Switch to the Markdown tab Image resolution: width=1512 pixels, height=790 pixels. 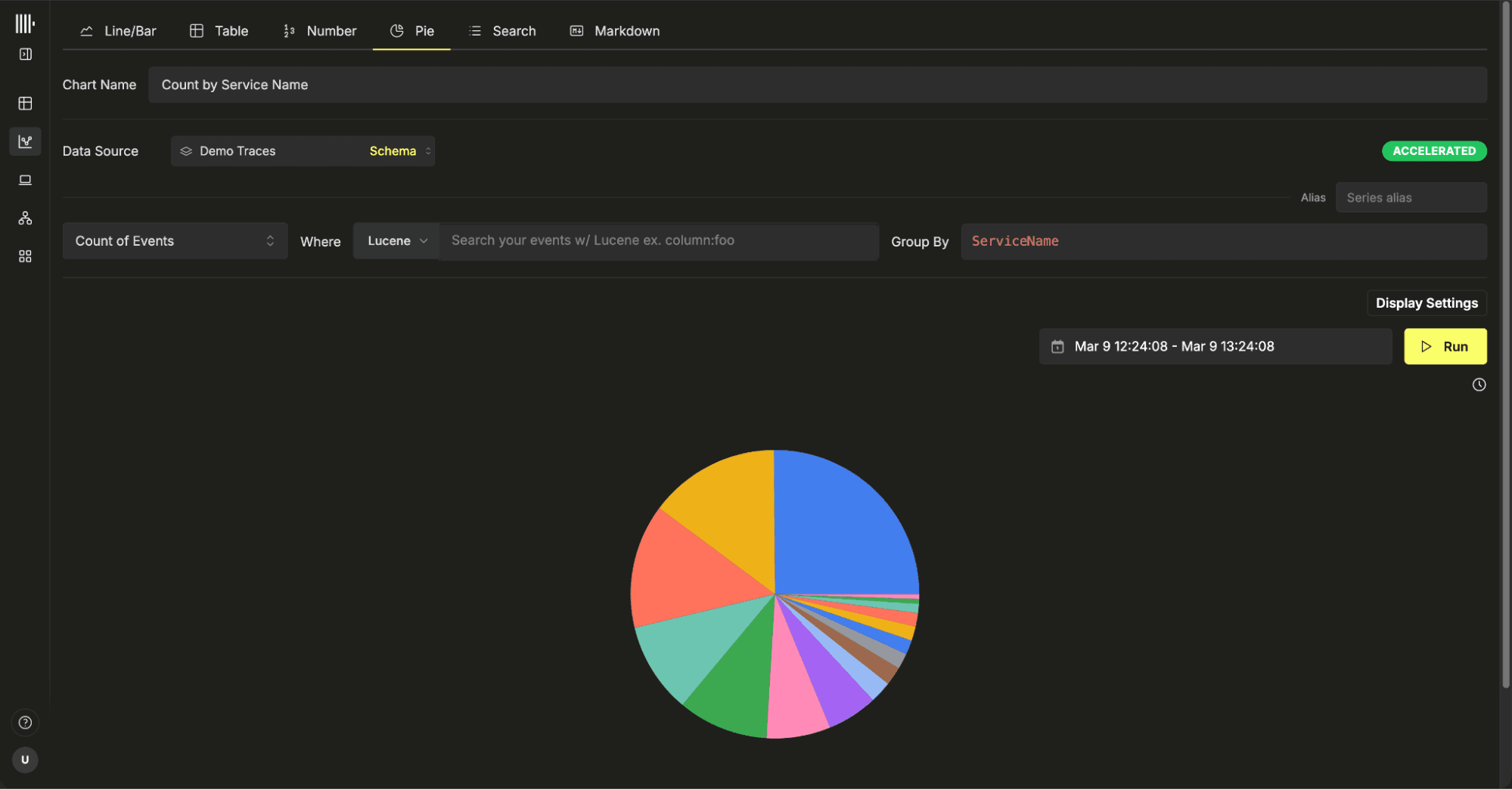tap(614, 31)
